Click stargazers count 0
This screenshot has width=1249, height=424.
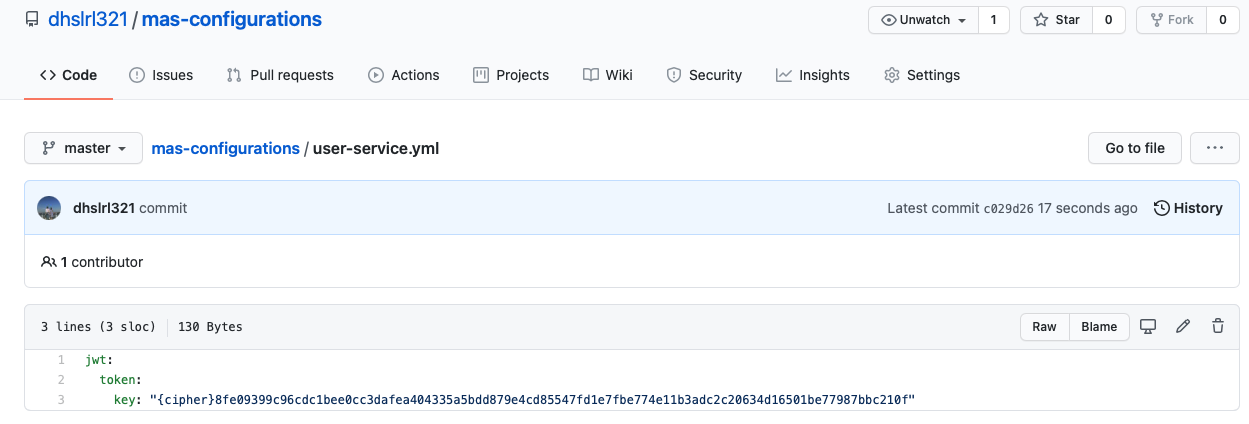coord(1109,20)
